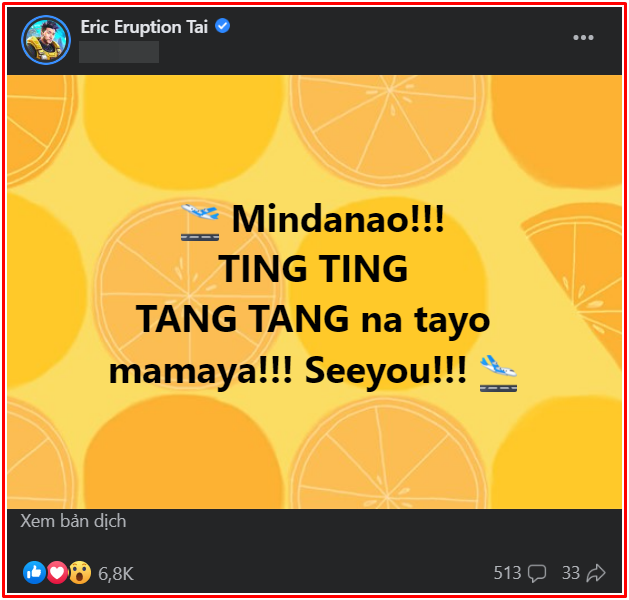Click the share arrow icon

tap(596, 573)
